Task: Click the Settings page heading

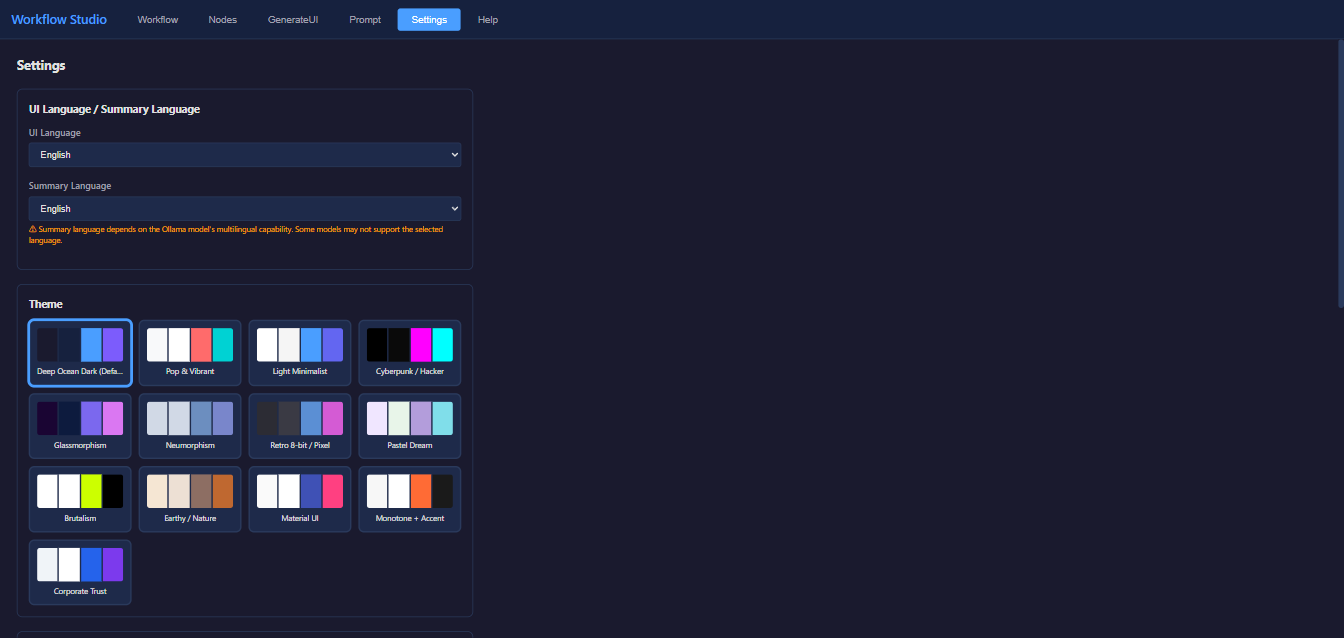Action: (x=41, y=66)
